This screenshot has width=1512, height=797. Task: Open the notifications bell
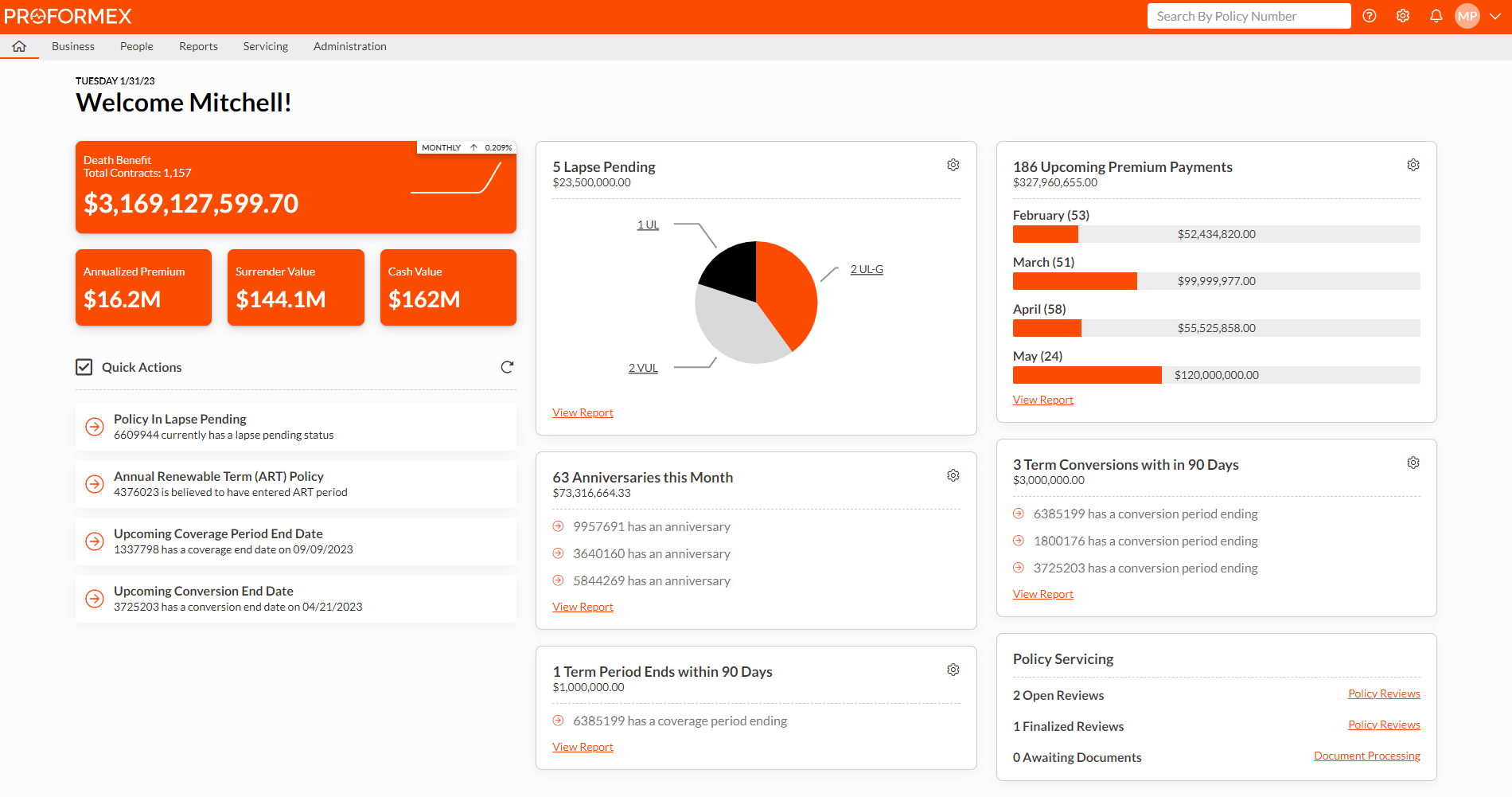[1436, 16]
